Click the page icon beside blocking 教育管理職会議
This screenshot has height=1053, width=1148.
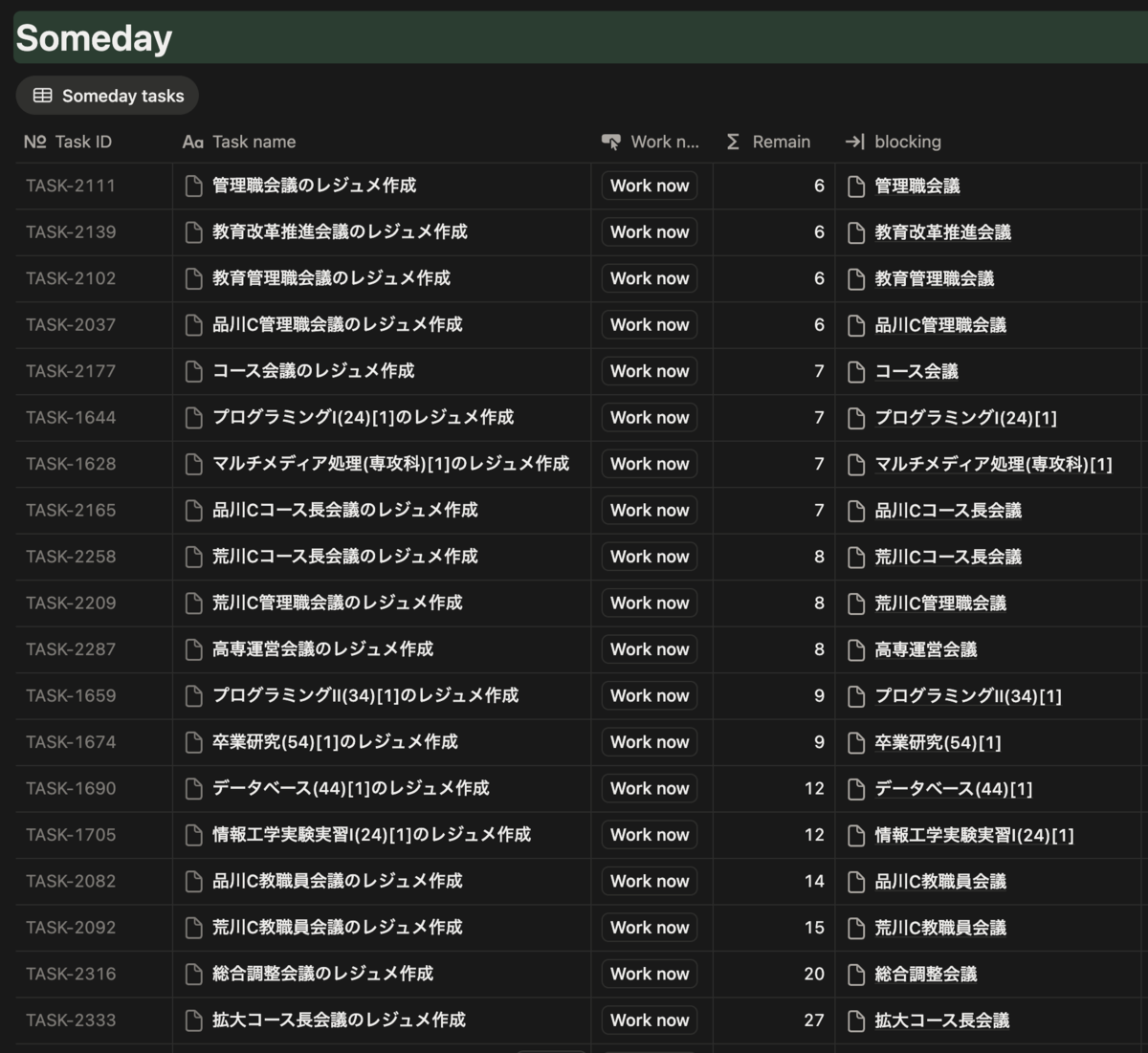click(856, 279)
